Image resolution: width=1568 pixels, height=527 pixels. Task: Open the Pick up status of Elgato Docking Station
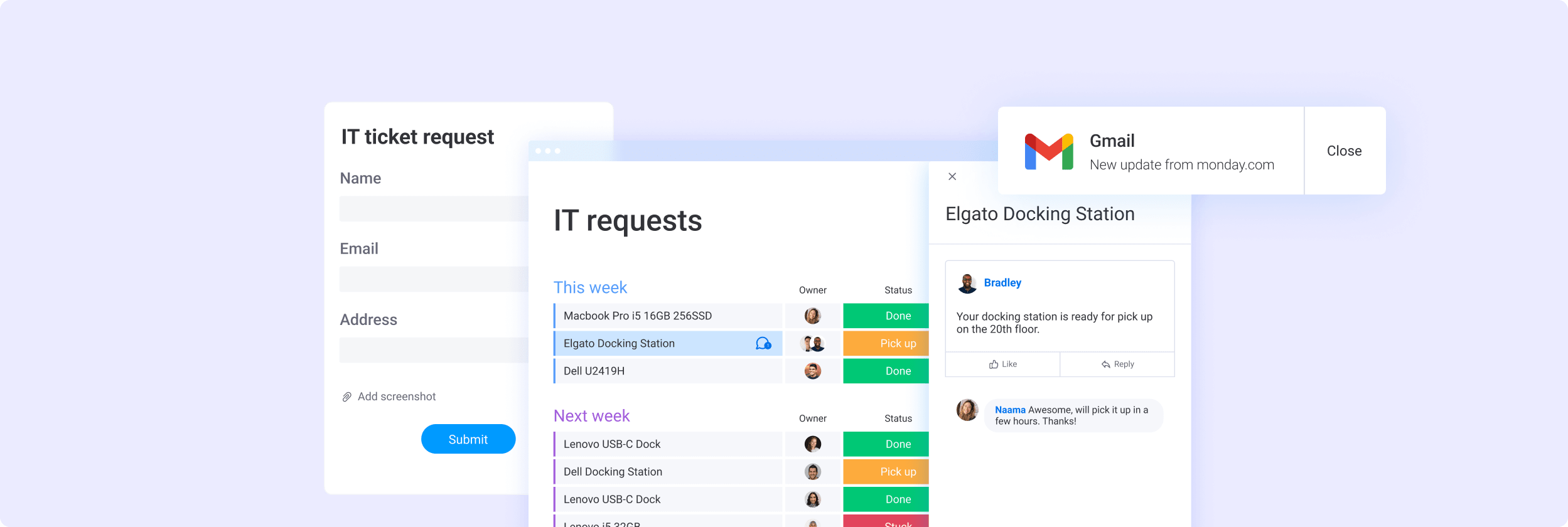[886, 343]
